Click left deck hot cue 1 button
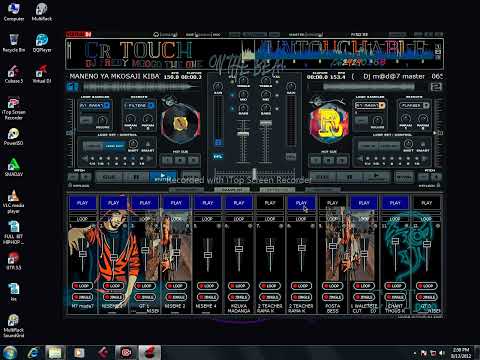 pyautogui.click(x=167, y=160)
